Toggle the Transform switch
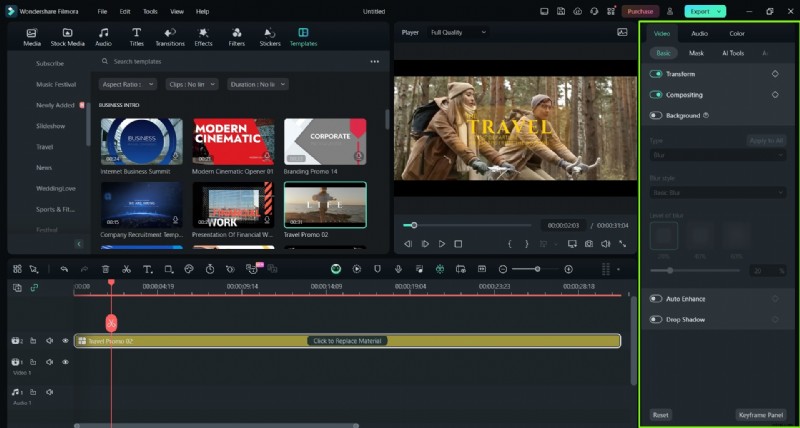 [656, 74]
